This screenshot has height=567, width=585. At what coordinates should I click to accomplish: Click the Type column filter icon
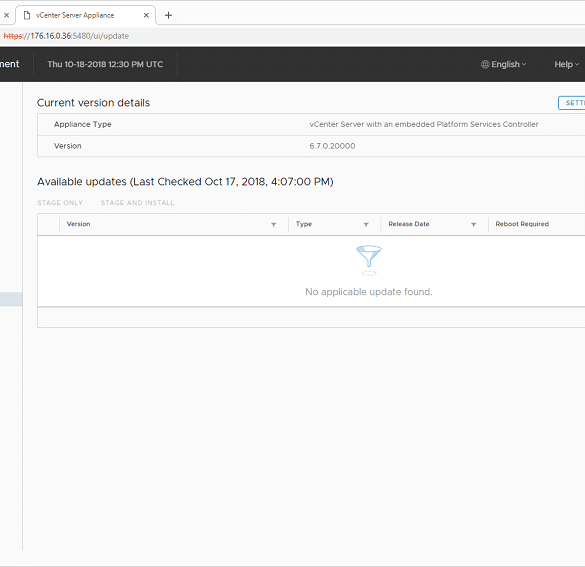tap(366, 225)
